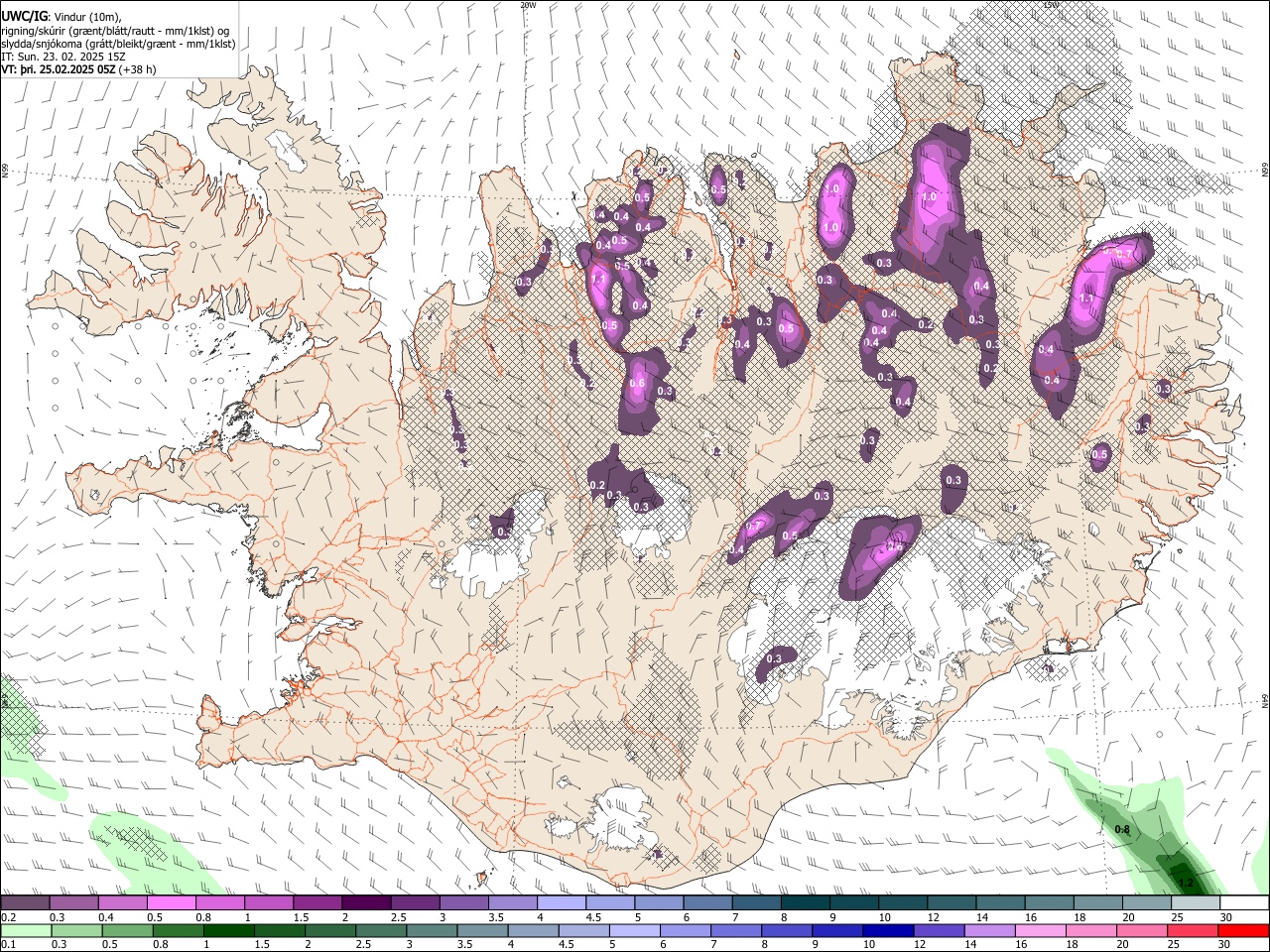This screenshot has width=1270, height=952.
Task: Click the pale grey 25 snow legend swatch
Action: pos(1195,902)
